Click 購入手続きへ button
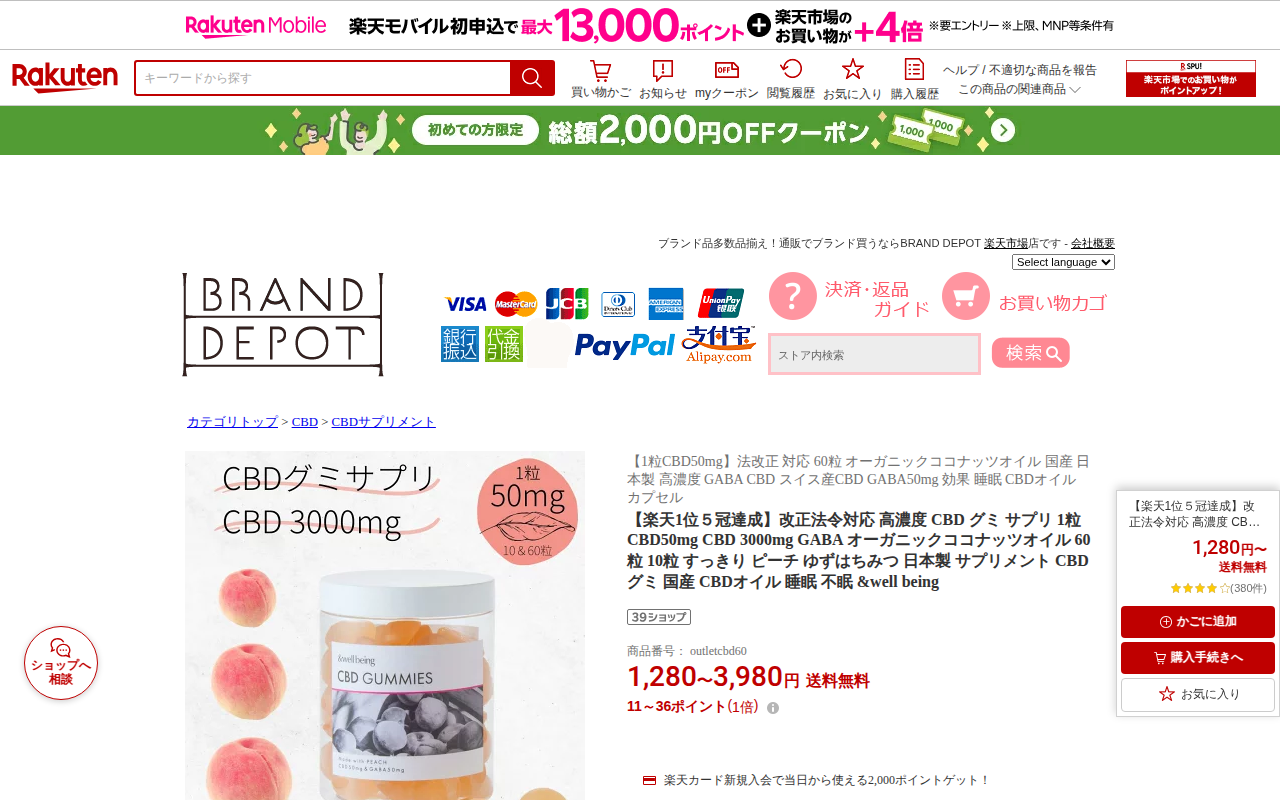This screenshot has width=1280, height=800. pyautogui.click(x=1198, y=658)
